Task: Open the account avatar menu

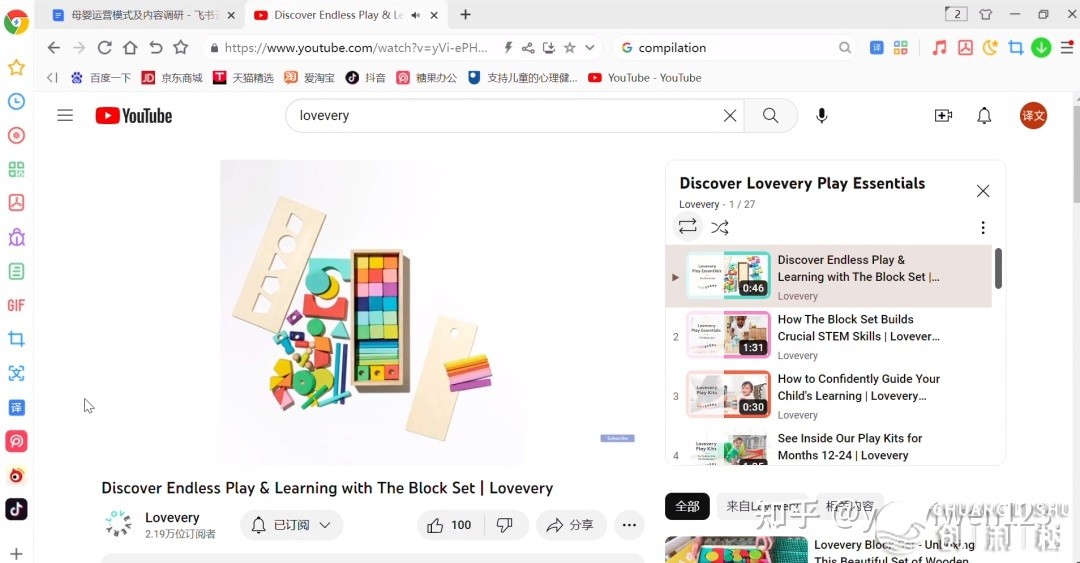Action: pyautogui.click(x=1033, y=116)
